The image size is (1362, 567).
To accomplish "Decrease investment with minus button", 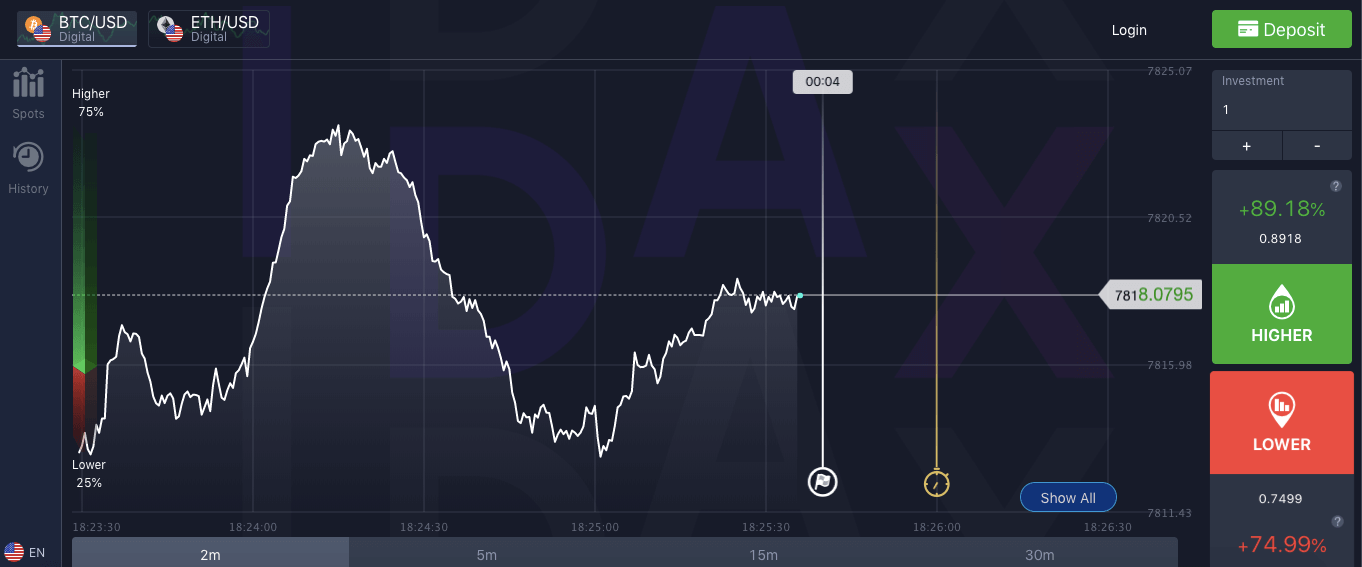I will 1317,146.
